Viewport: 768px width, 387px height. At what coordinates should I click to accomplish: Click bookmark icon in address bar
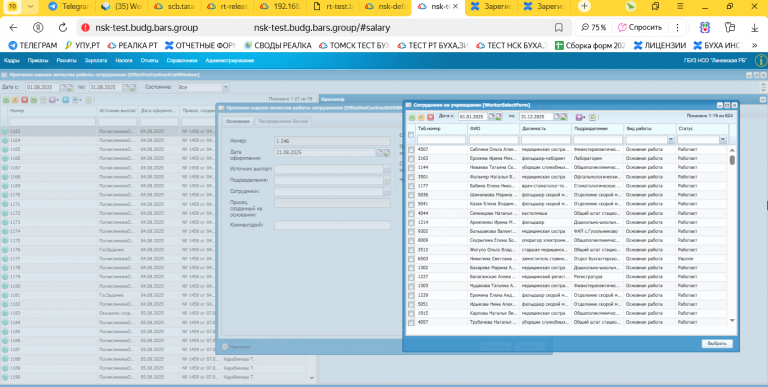pyautogui.click(x=558, y=27)
